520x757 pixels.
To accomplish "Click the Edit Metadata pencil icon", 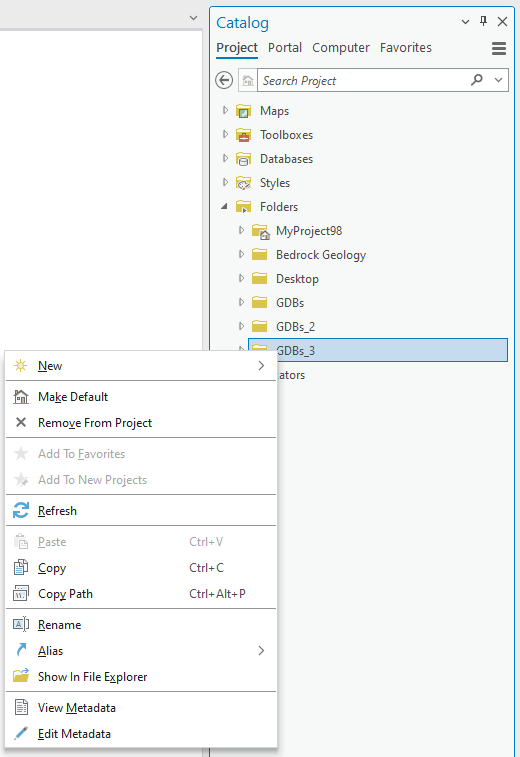I will 21,733.
